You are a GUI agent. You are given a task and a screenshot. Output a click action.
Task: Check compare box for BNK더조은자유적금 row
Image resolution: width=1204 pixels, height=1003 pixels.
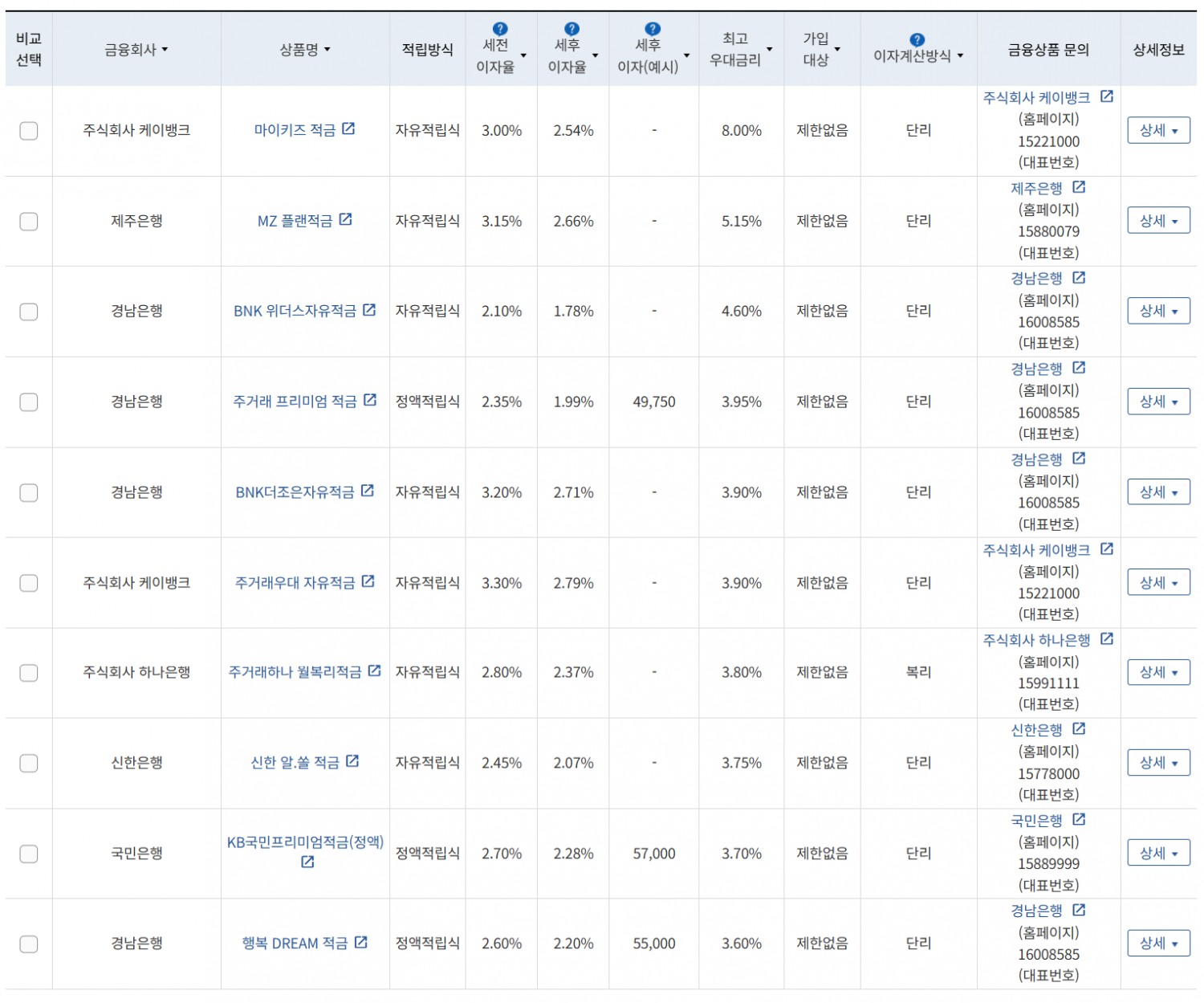(29, 493)
